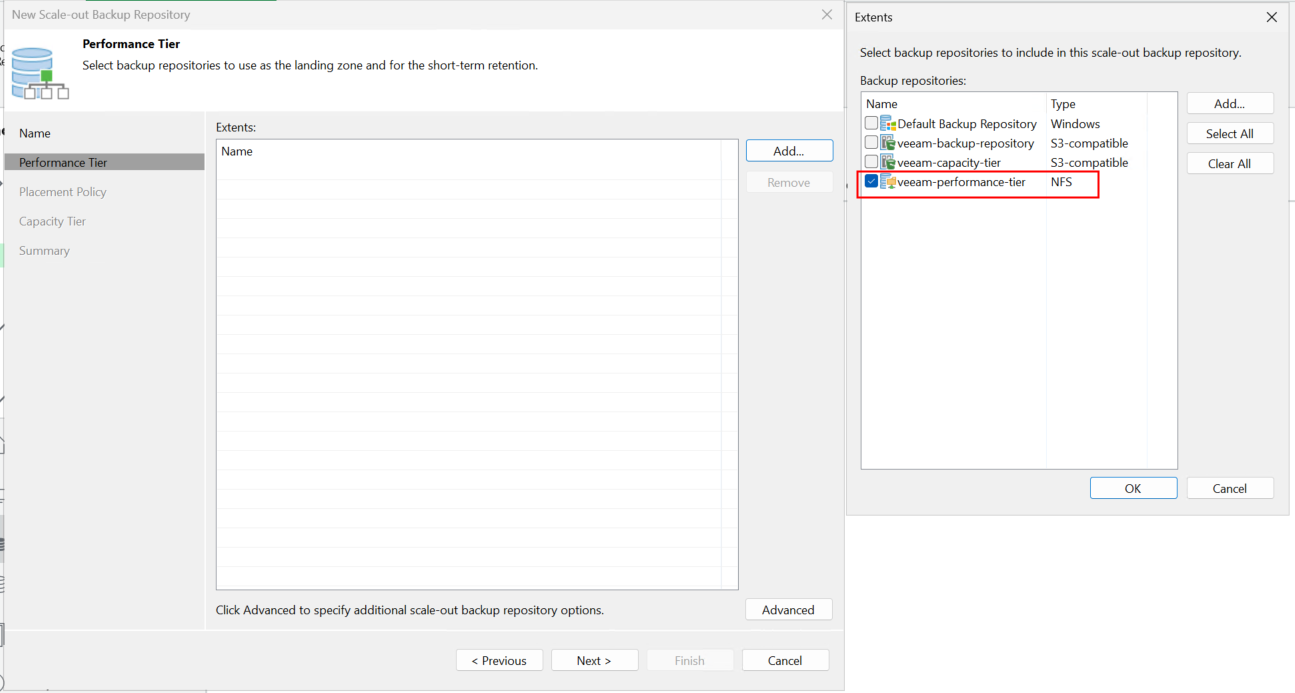
Task: Go back with the Previous button
Action: pos(499,661)
